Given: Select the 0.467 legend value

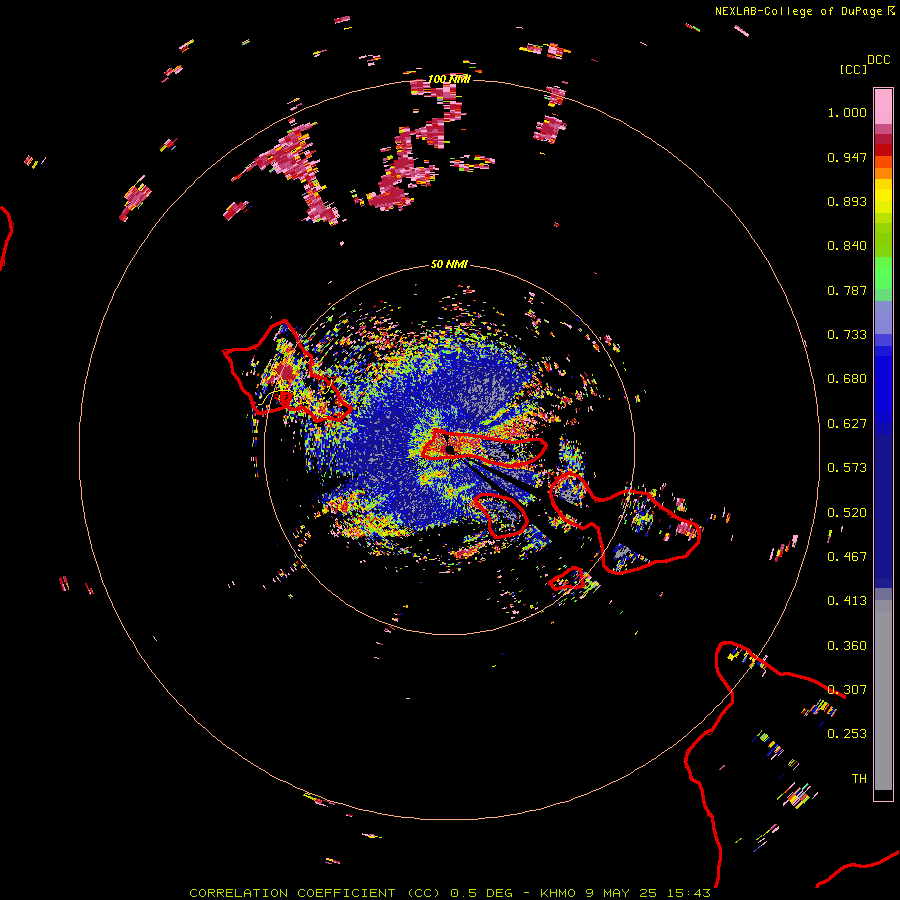Looking at the screenshot, I should click(x=847, y=557).
